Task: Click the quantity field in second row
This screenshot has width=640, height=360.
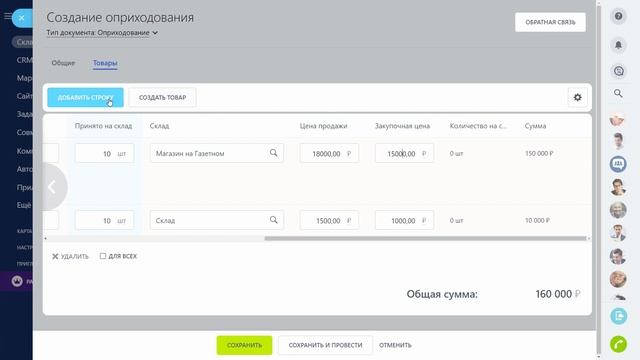Action: [x=104, y=220]
